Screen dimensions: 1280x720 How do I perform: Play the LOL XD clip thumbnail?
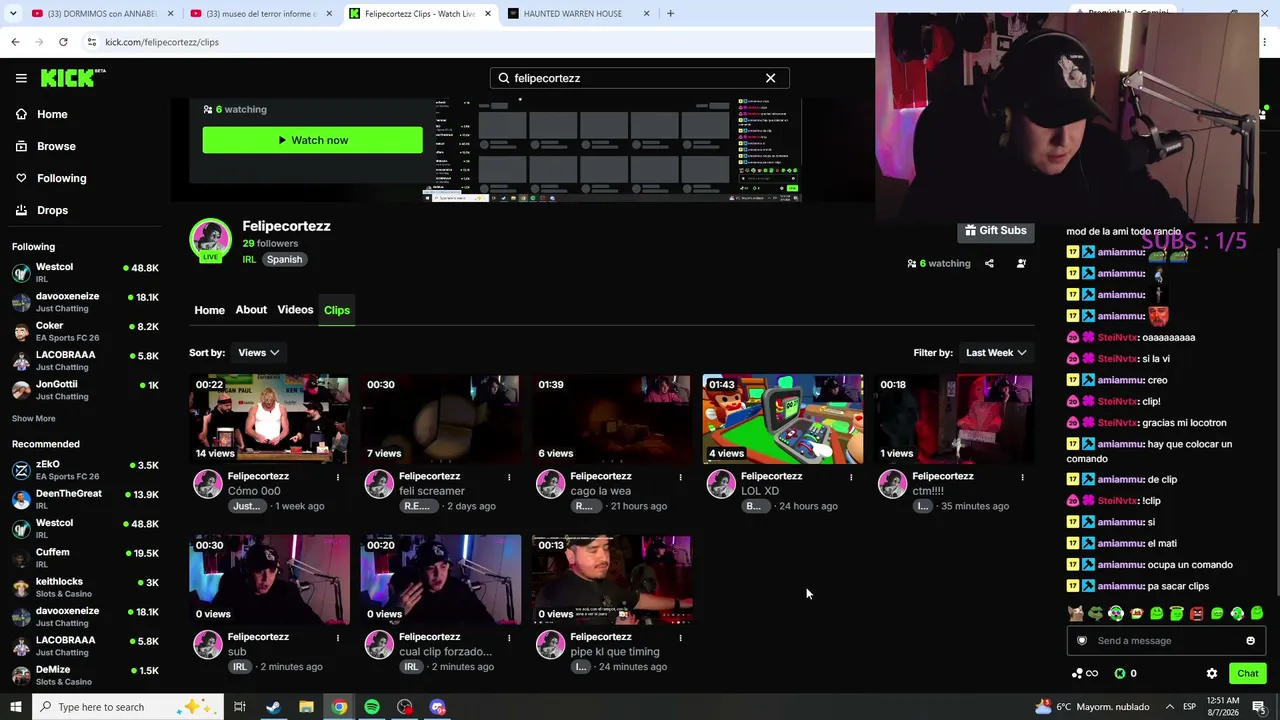(783, 420)
